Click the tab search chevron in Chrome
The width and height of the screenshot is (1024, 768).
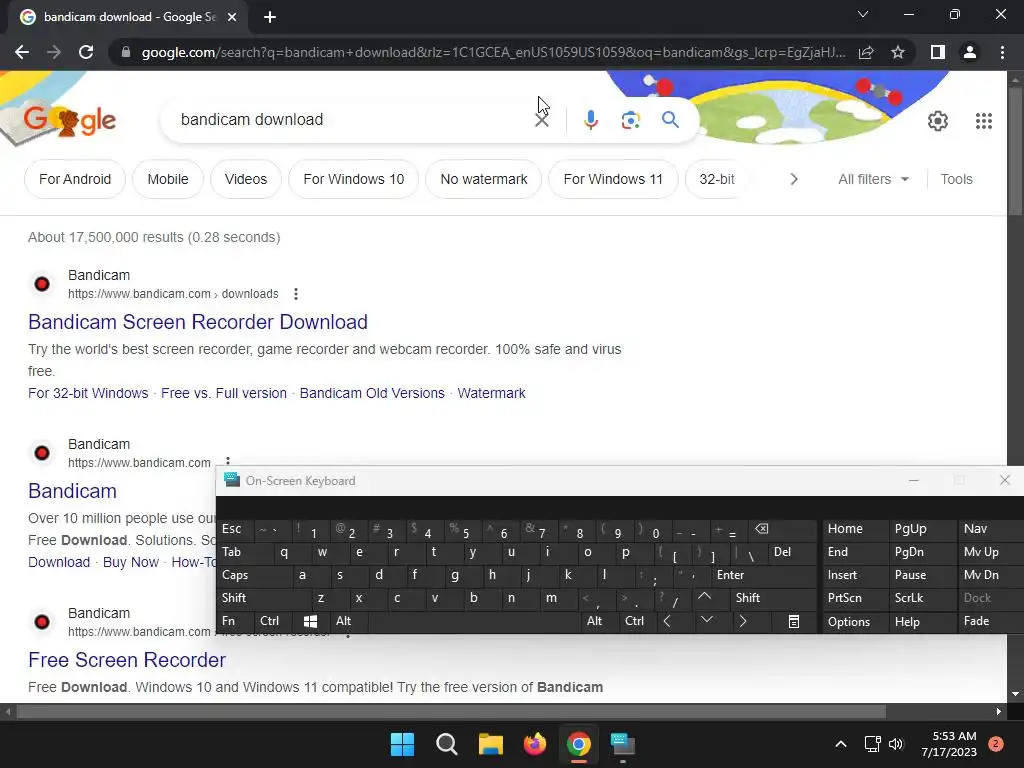[863, 14]
